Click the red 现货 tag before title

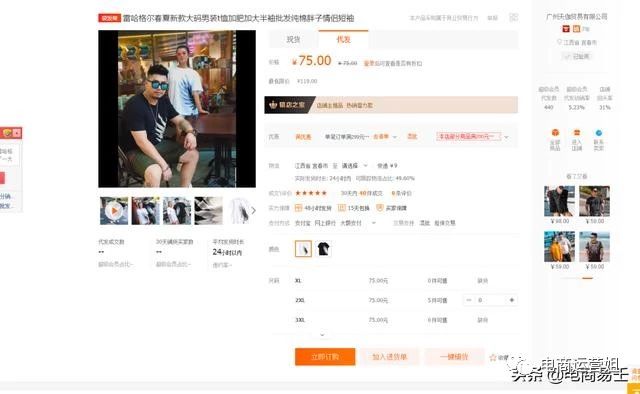click(x=109, y=18)
